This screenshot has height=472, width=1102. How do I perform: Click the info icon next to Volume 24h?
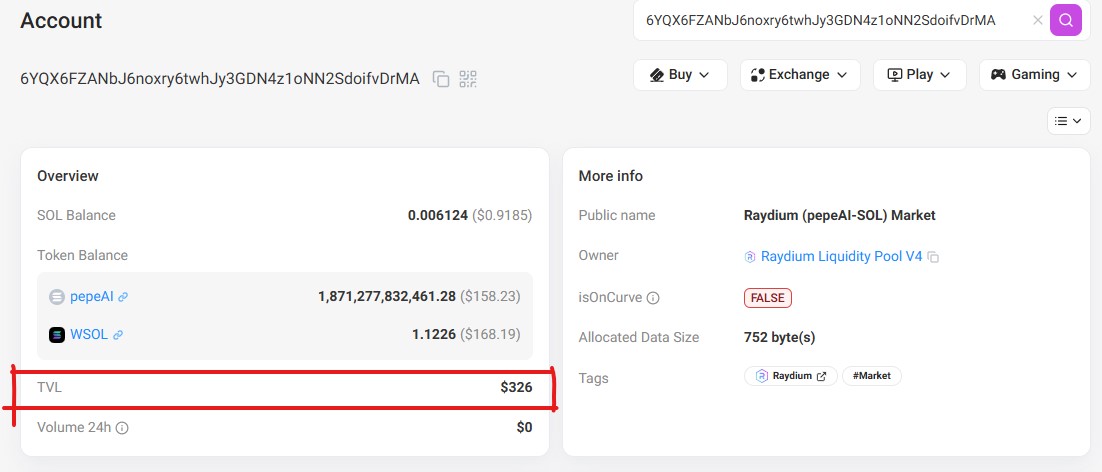coord(122,428)
